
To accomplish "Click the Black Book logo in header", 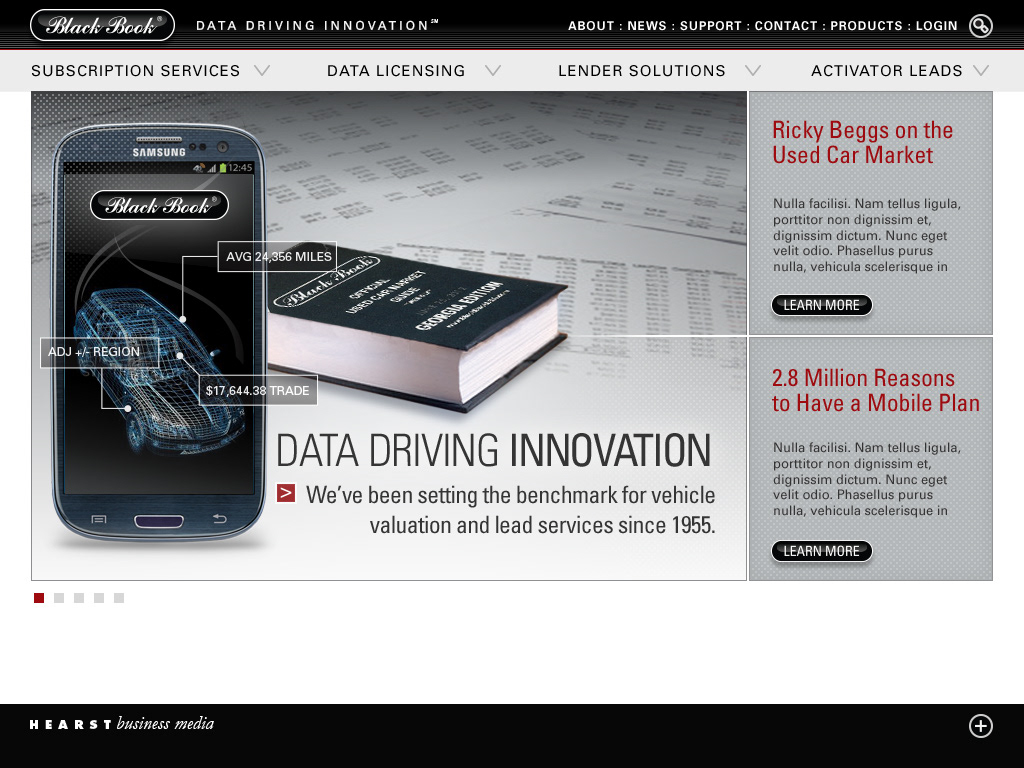I will (x=103, y=25).
